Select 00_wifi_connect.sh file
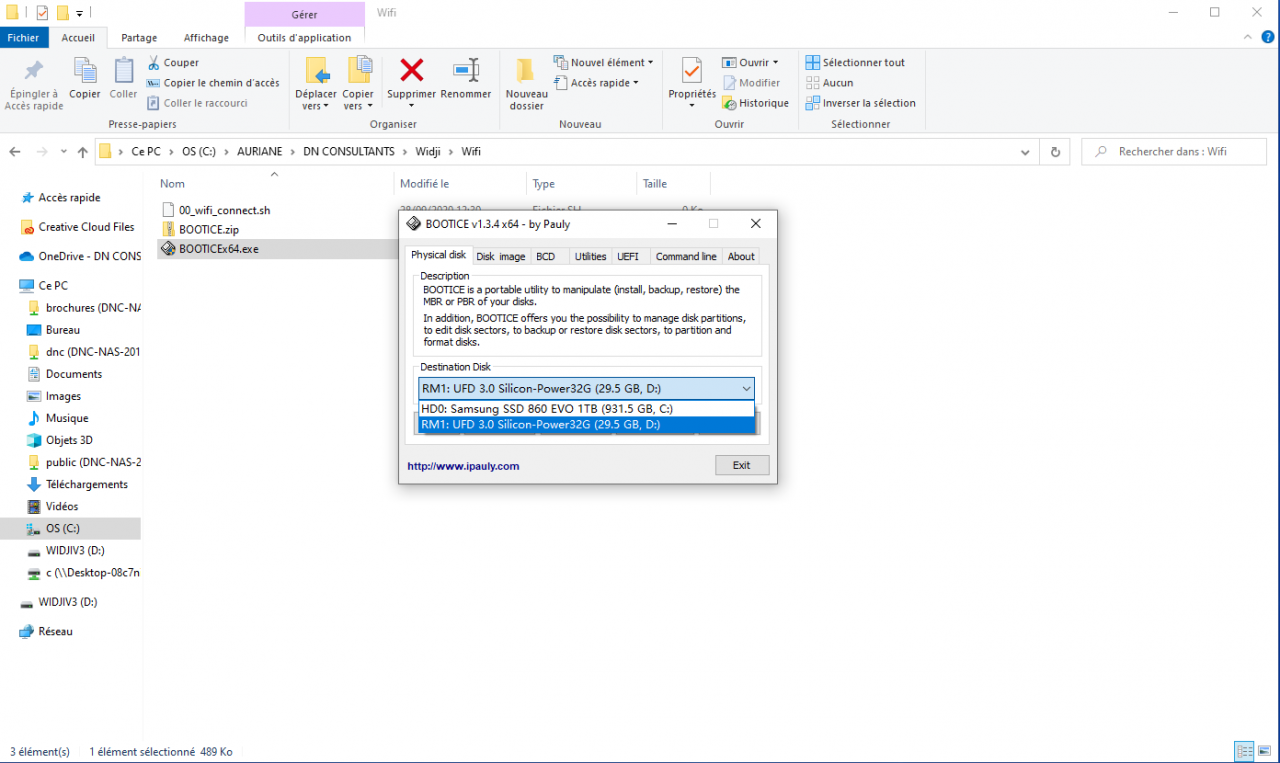1280x763 pixels. (x=216, y=210)
